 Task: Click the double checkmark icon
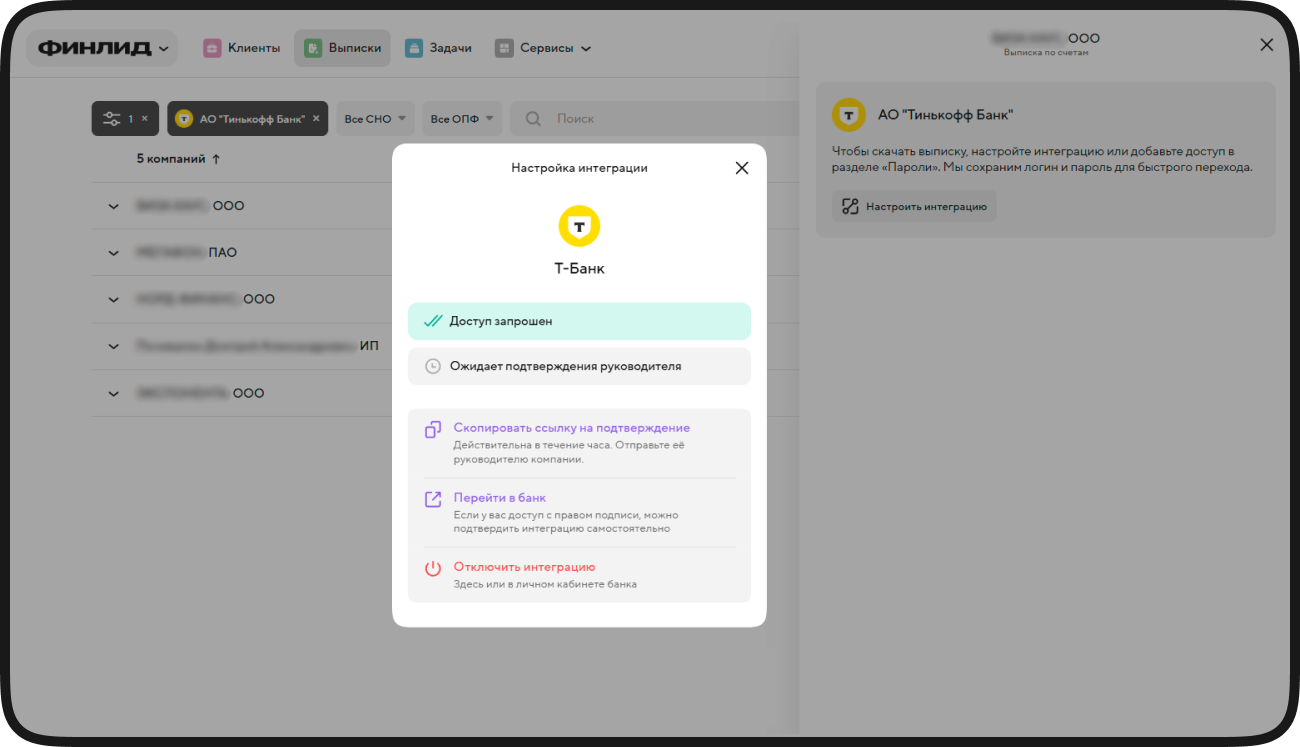[433, 322]
